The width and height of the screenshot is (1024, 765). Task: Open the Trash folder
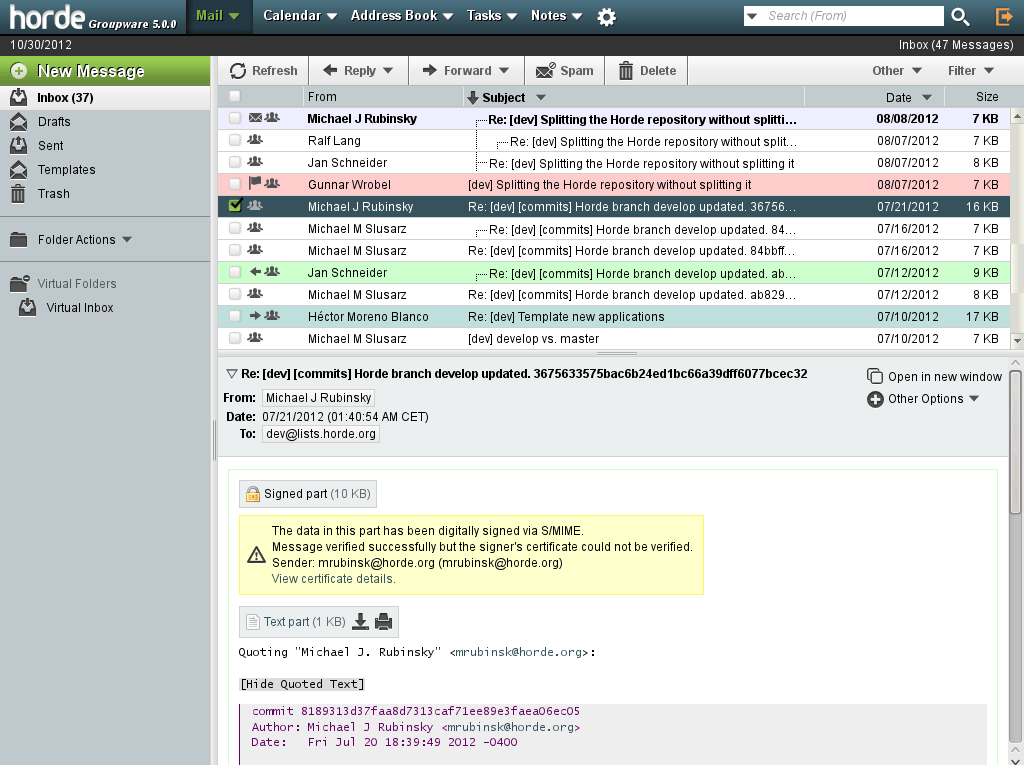tap(54, 194)
